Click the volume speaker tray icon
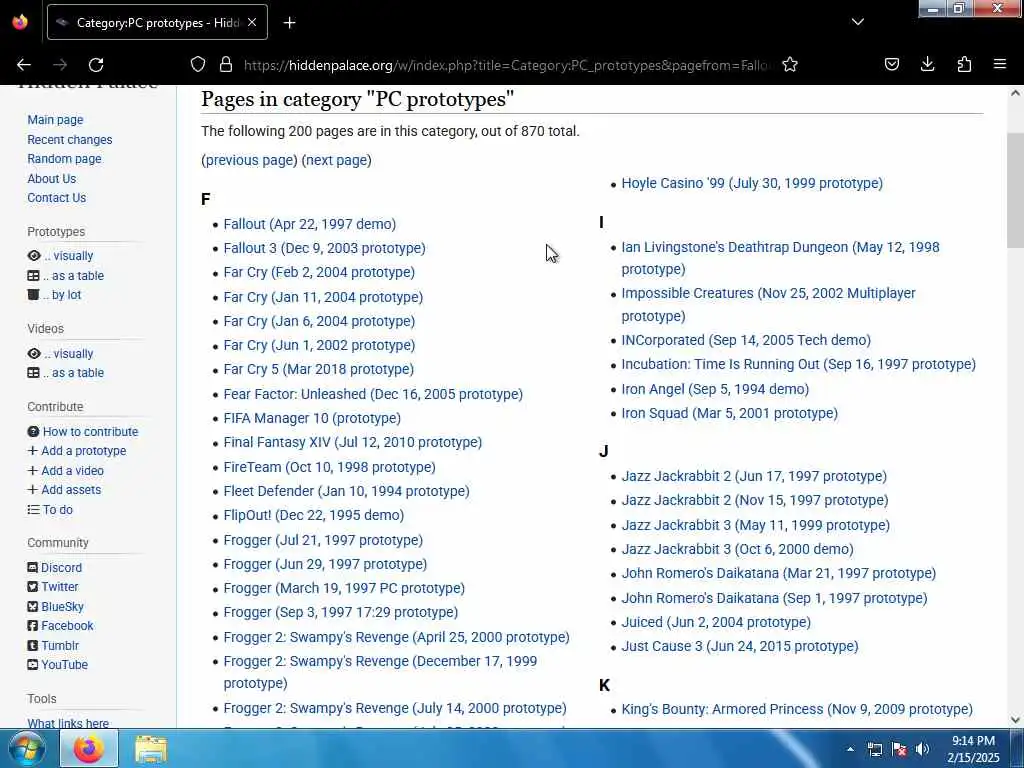 click(x=922, y=749)
